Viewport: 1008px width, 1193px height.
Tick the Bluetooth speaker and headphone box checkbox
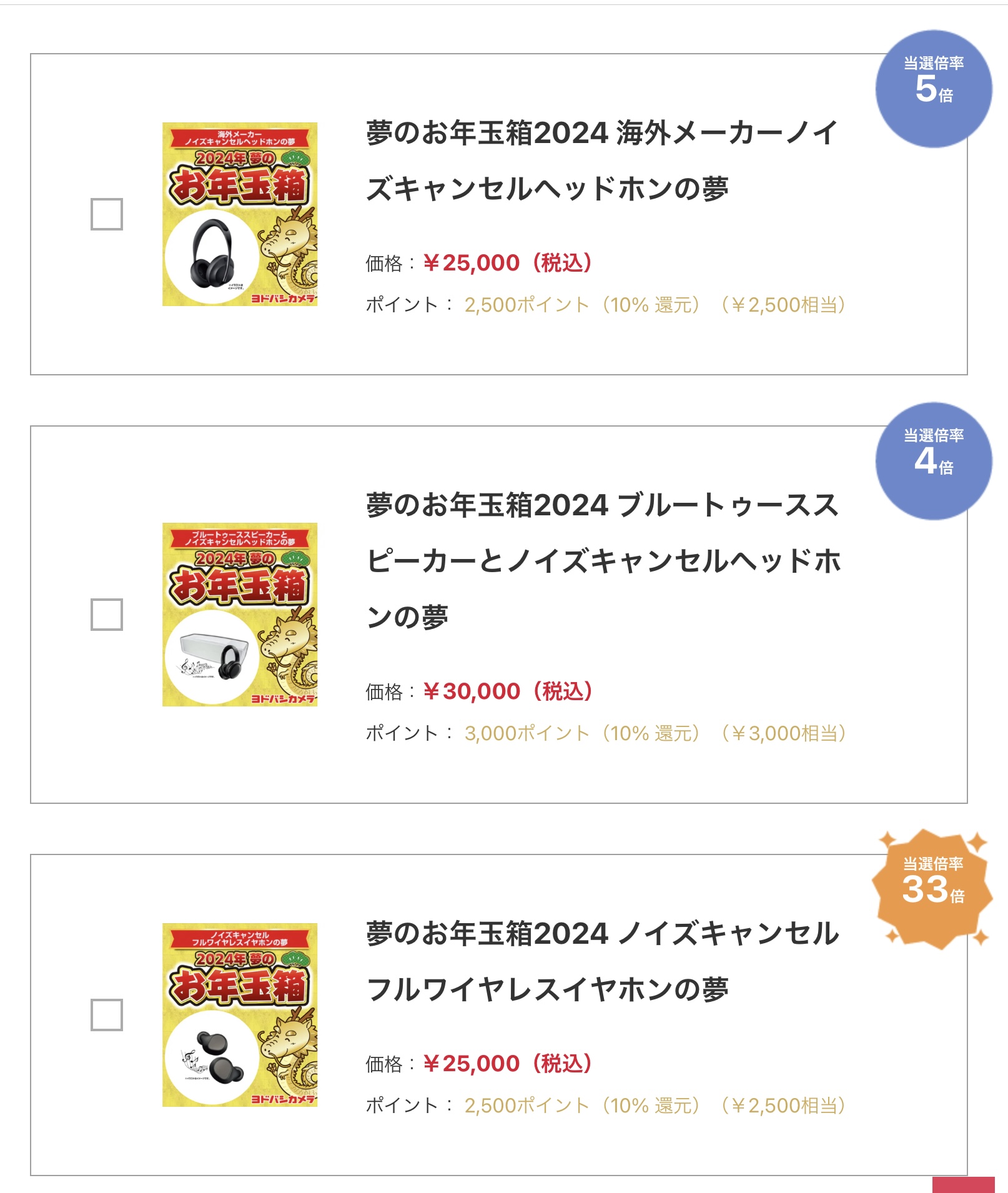click(107, 615)
